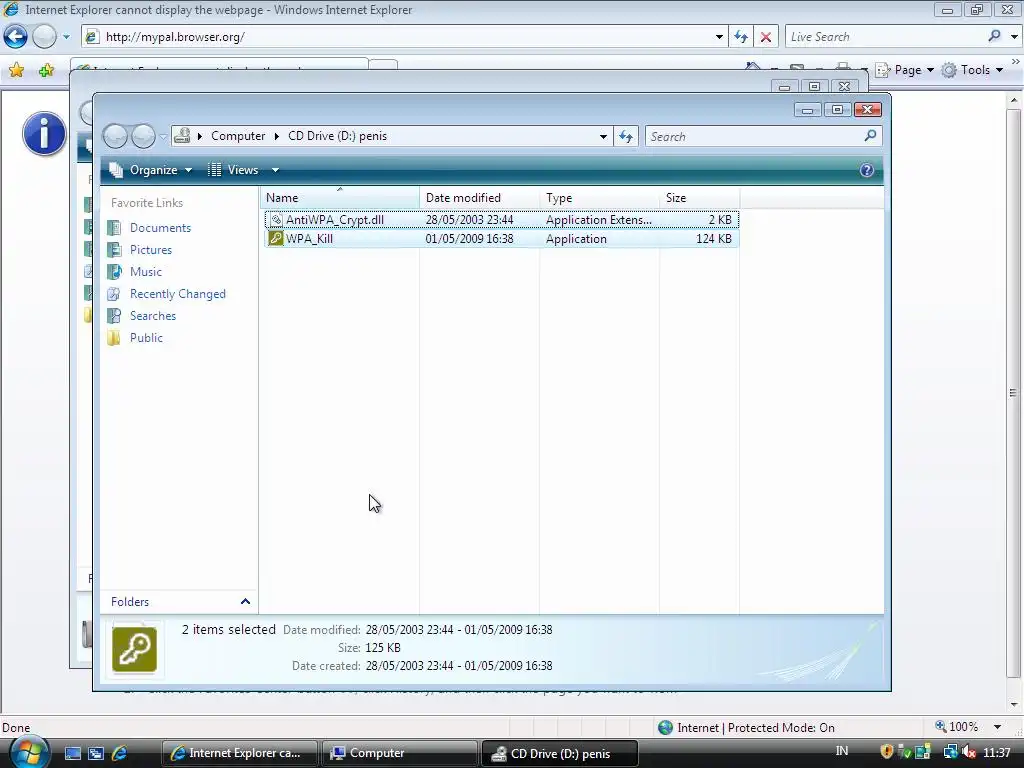
Task: Open IE recent pages dropdown arrow
Action: tap(66, 37)
